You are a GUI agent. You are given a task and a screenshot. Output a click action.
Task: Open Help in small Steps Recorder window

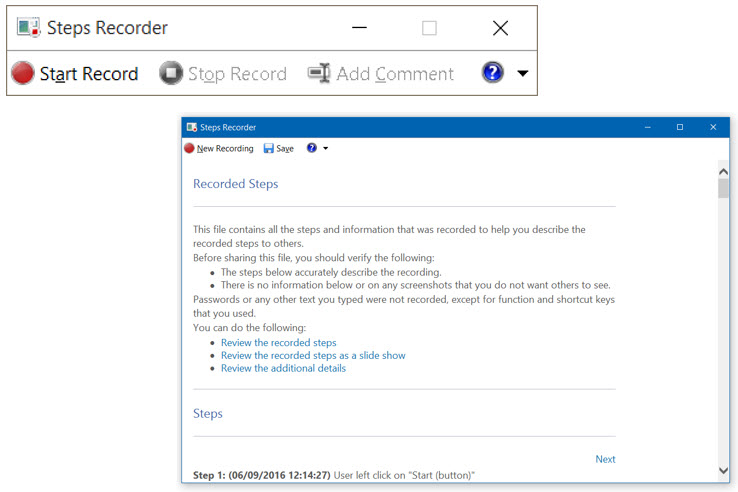click(492, 73)
